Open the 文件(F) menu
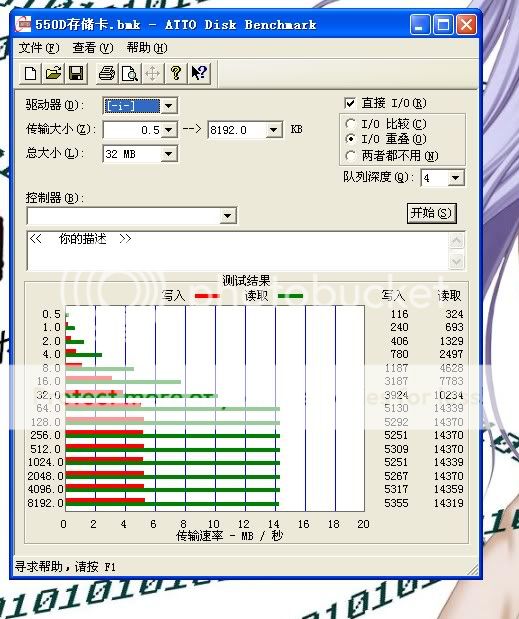This screenshot has width=519, height=619. 39,48
